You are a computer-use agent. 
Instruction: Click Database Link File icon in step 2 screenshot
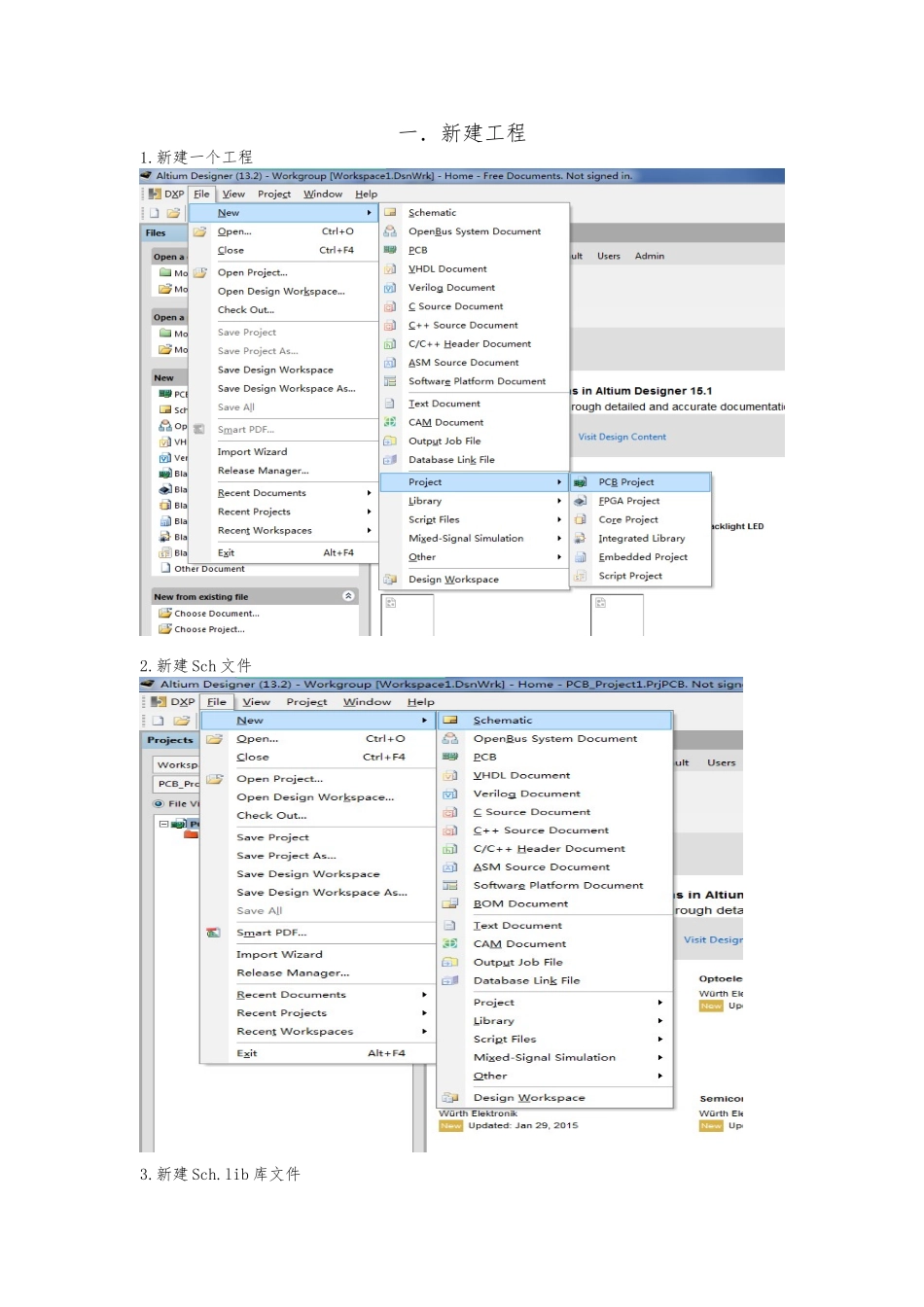point(450,980)
